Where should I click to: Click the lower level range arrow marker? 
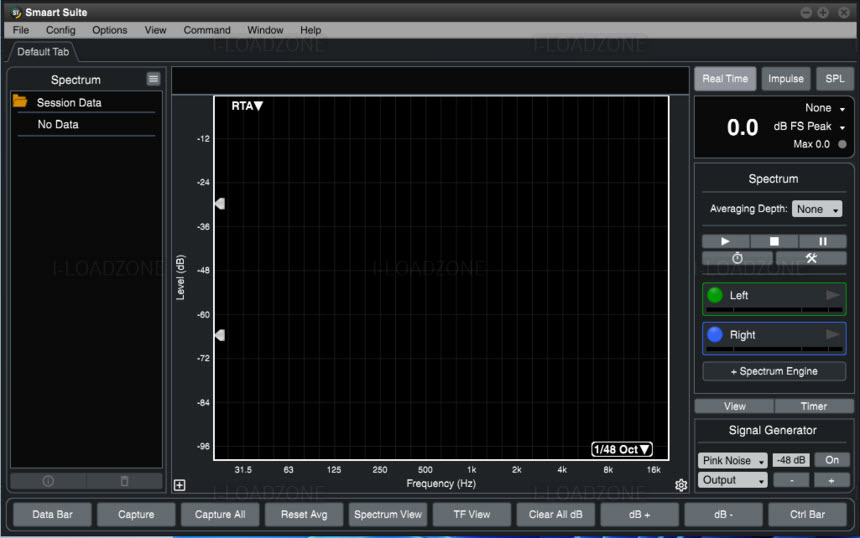pos(220,335)
